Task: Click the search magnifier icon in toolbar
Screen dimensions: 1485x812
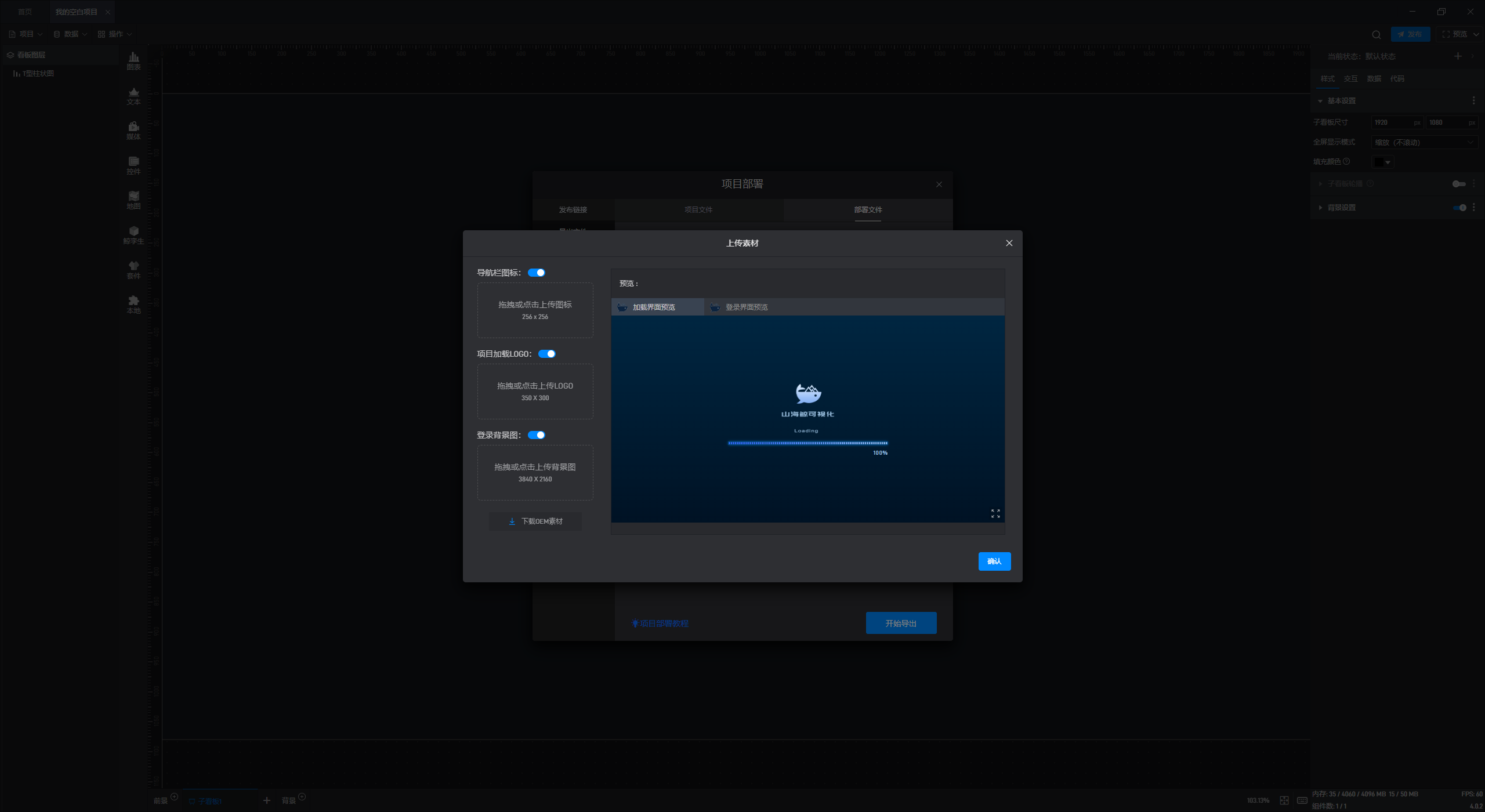Action: [1376, 34]
